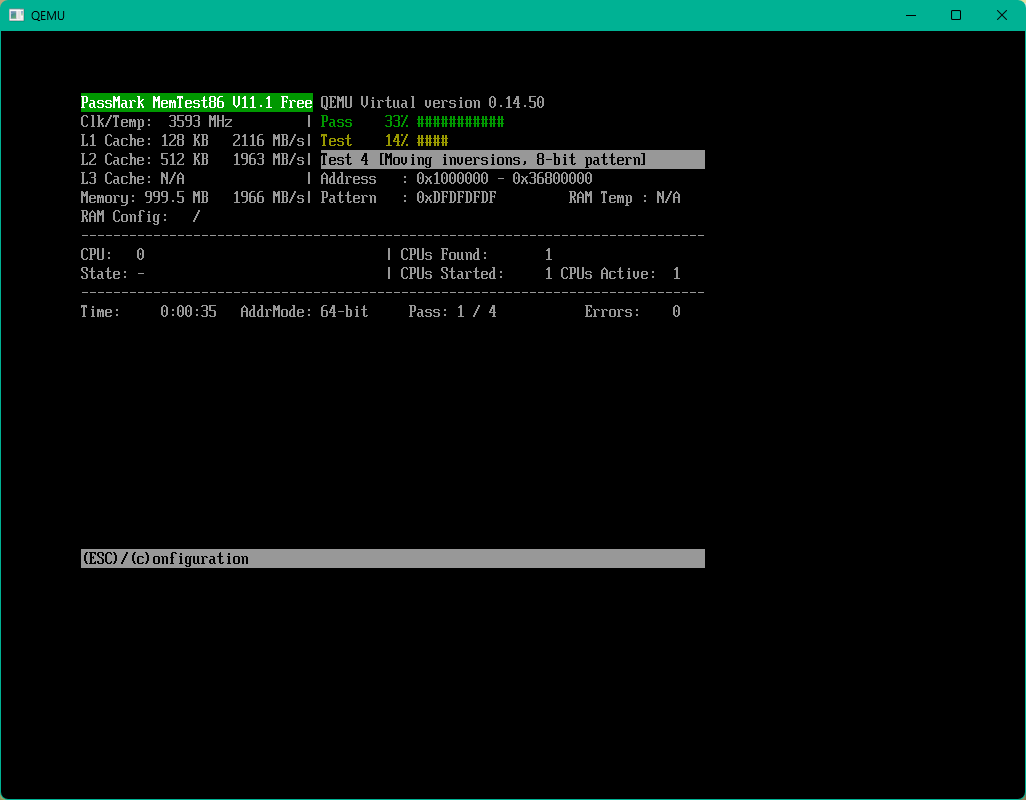The width and height of the screenshot is (1026, 800).
Task: Click the Pattern 0xDFDFDFDF value
Action: (x=456, y=198)
